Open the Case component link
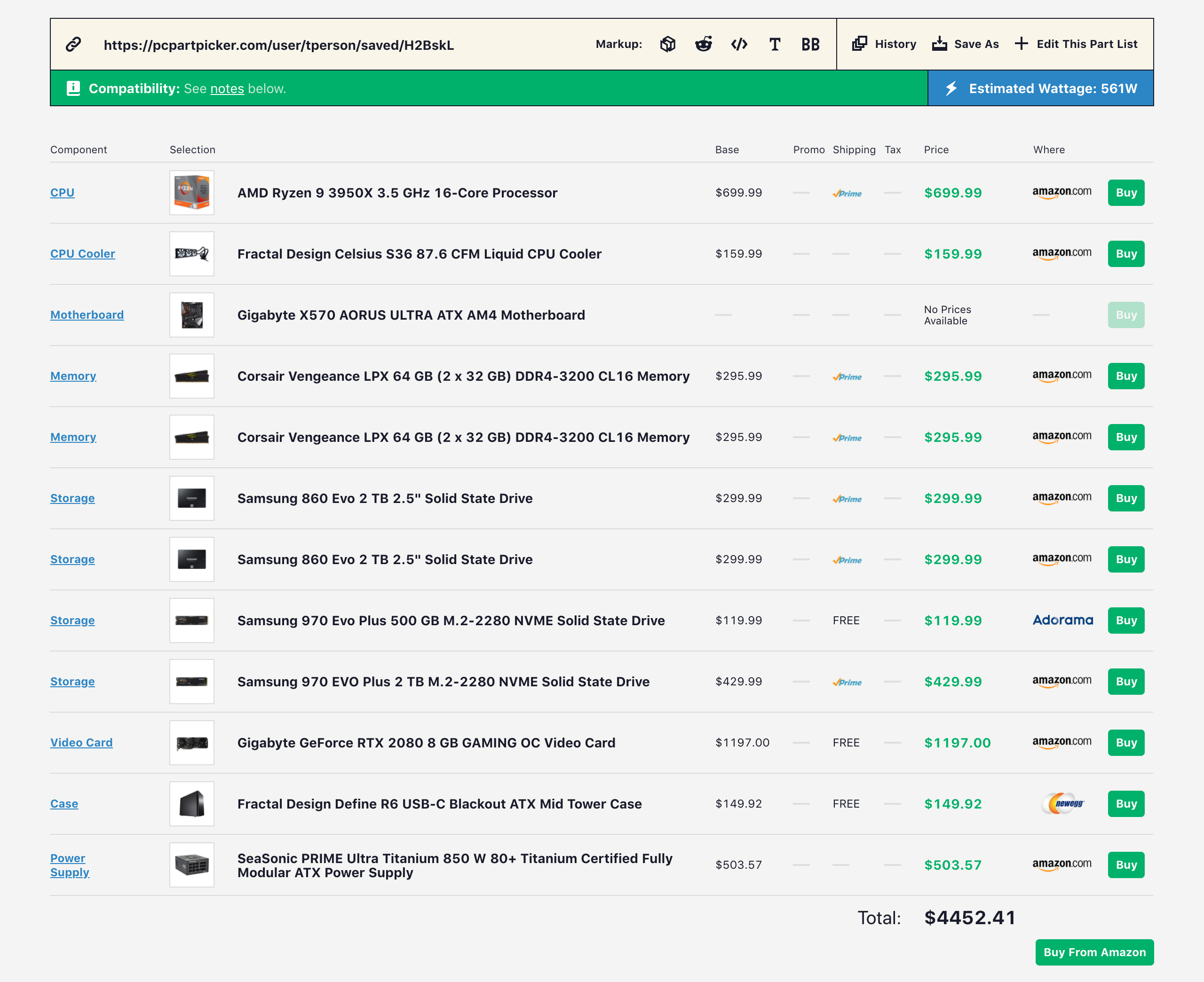The height and width of the screenshot is (982, 1204). click(x=64, y=804)
